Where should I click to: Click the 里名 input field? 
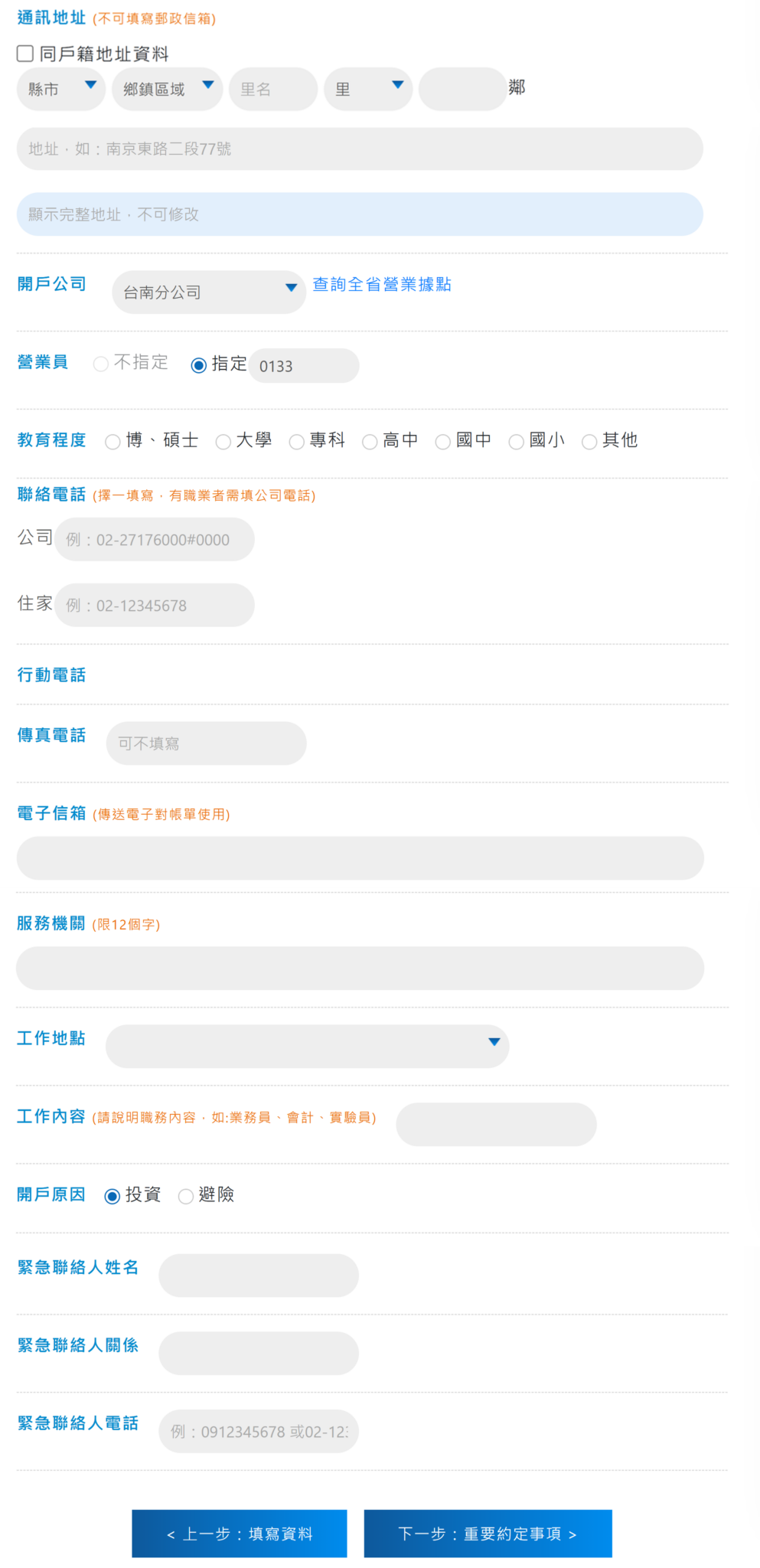[272, 89]
